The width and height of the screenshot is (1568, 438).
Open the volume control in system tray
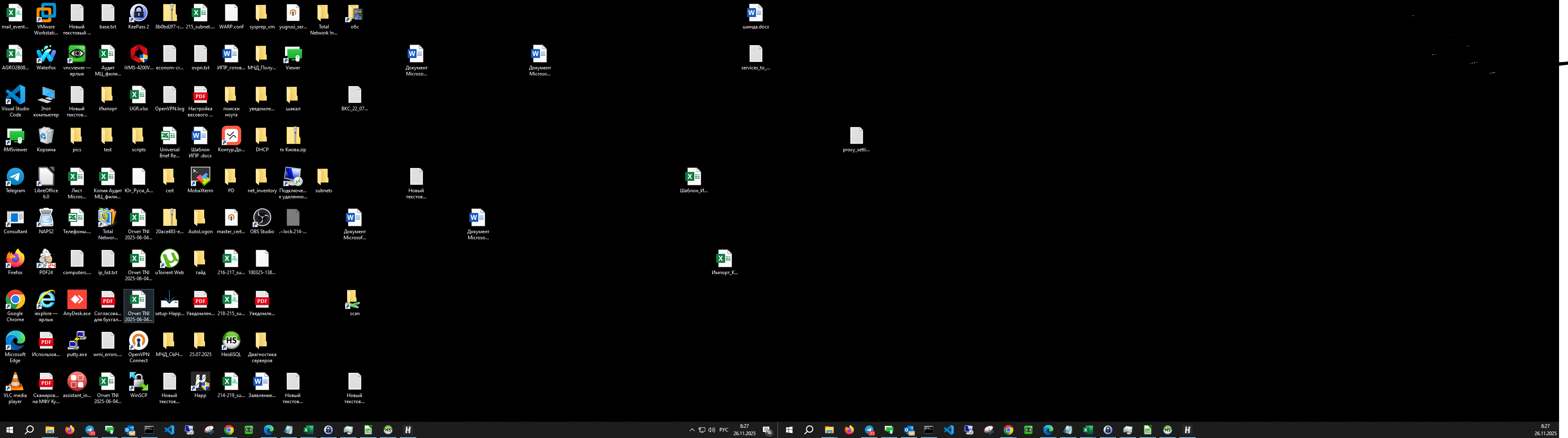point(712,430)
